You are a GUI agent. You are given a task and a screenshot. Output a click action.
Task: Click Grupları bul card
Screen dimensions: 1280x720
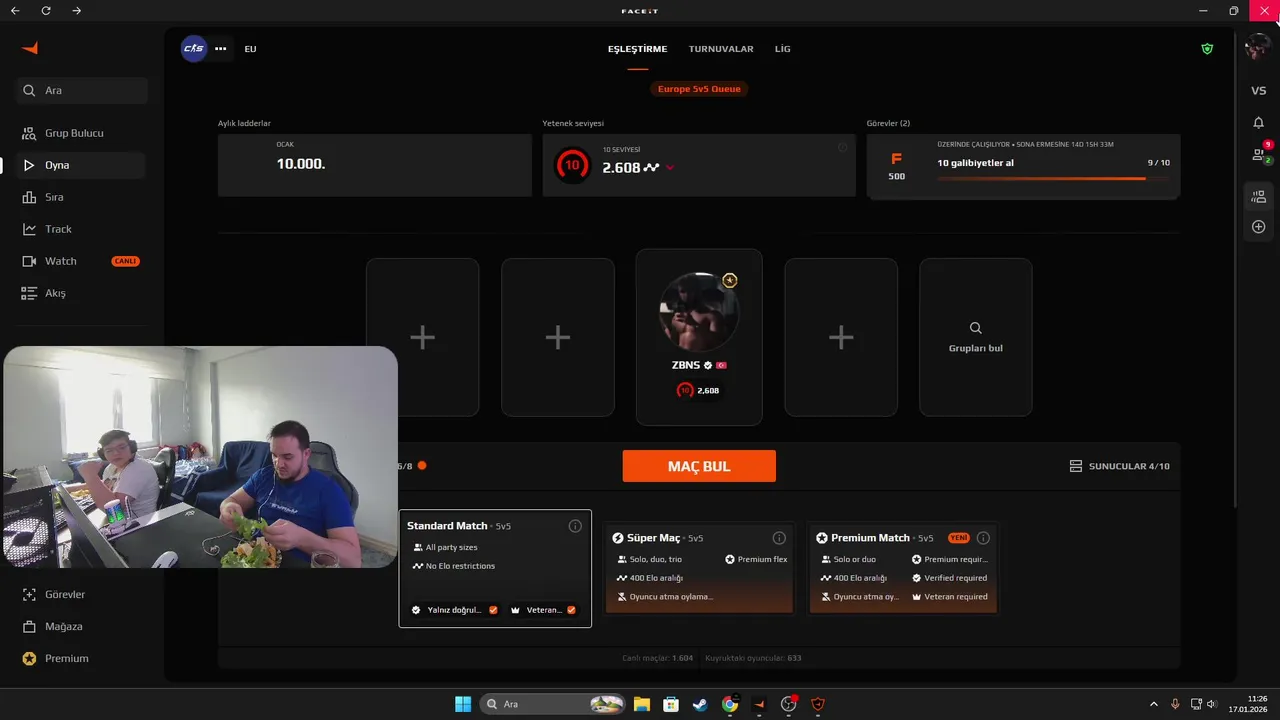976,337
